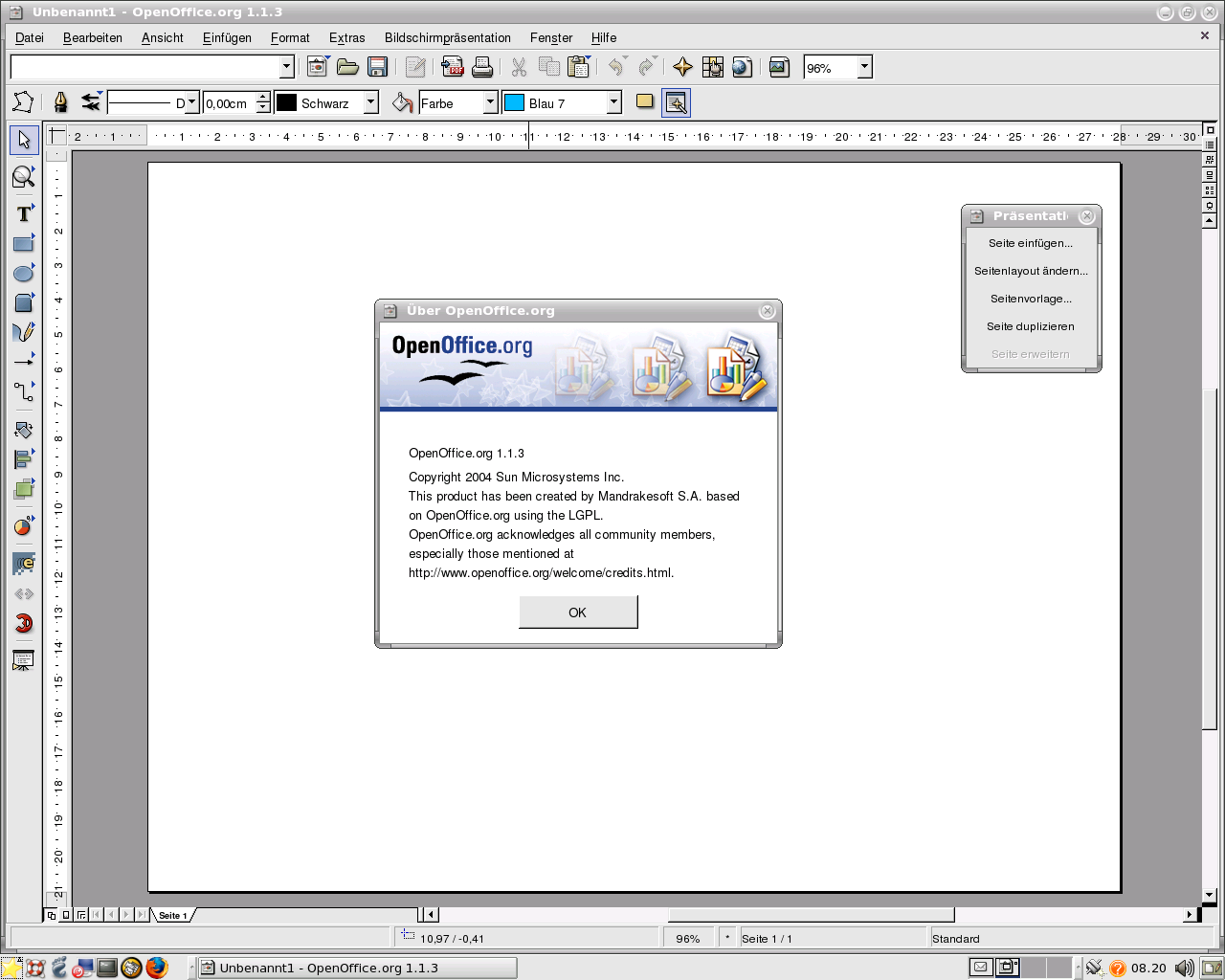Export directly as PDF icon

[x=452, y=67]
